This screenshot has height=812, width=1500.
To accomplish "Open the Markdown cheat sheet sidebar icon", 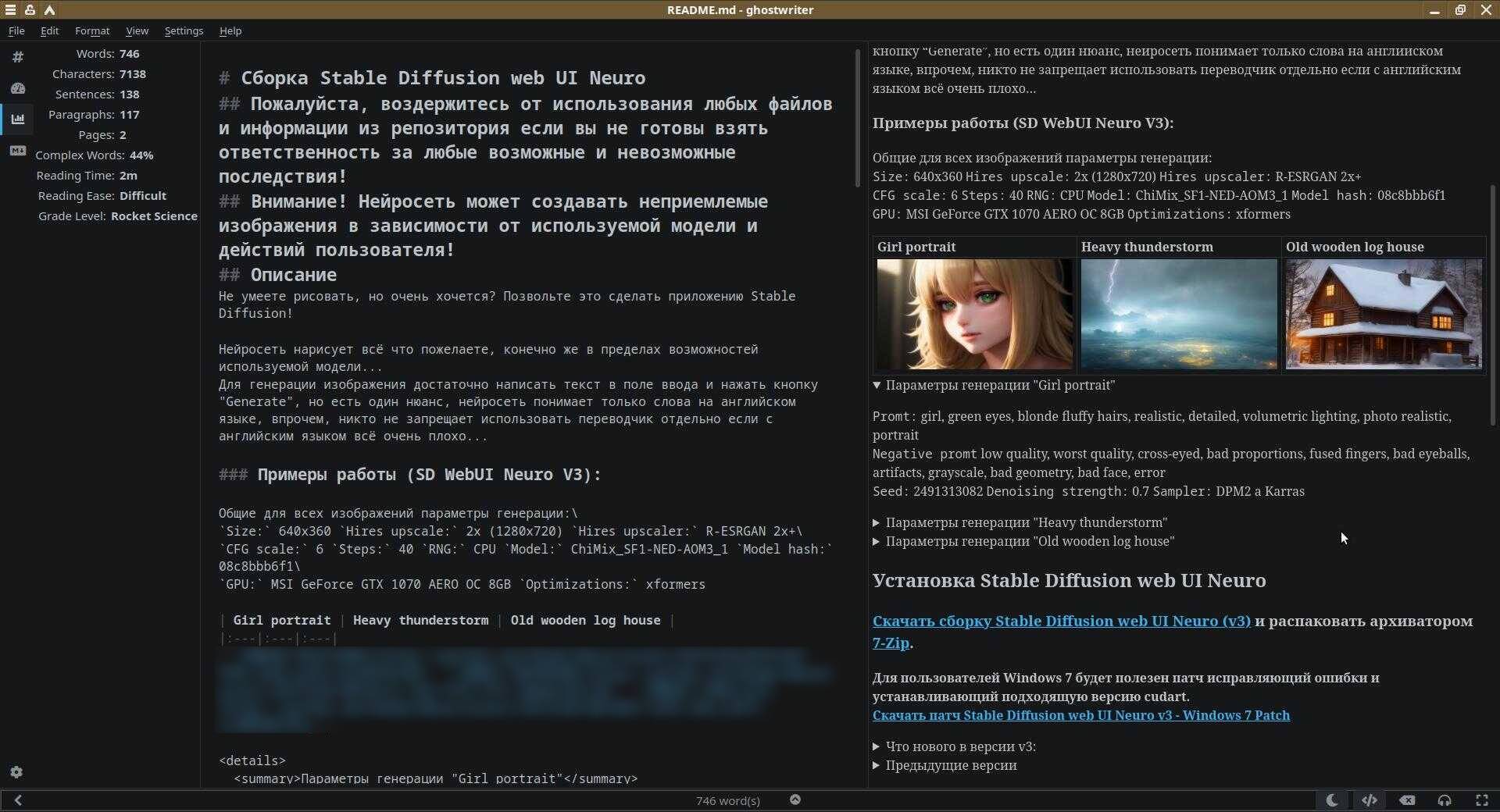I will pos(18,151).
